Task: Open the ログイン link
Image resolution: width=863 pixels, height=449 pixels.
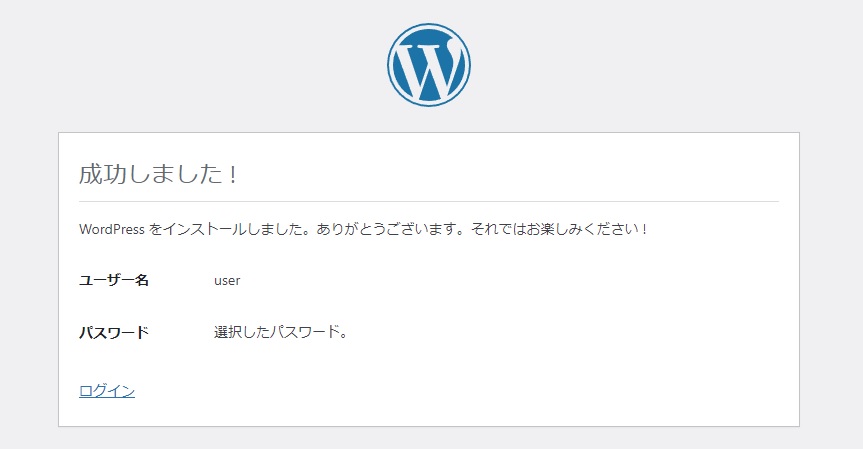Action: (x=106, y=391)
